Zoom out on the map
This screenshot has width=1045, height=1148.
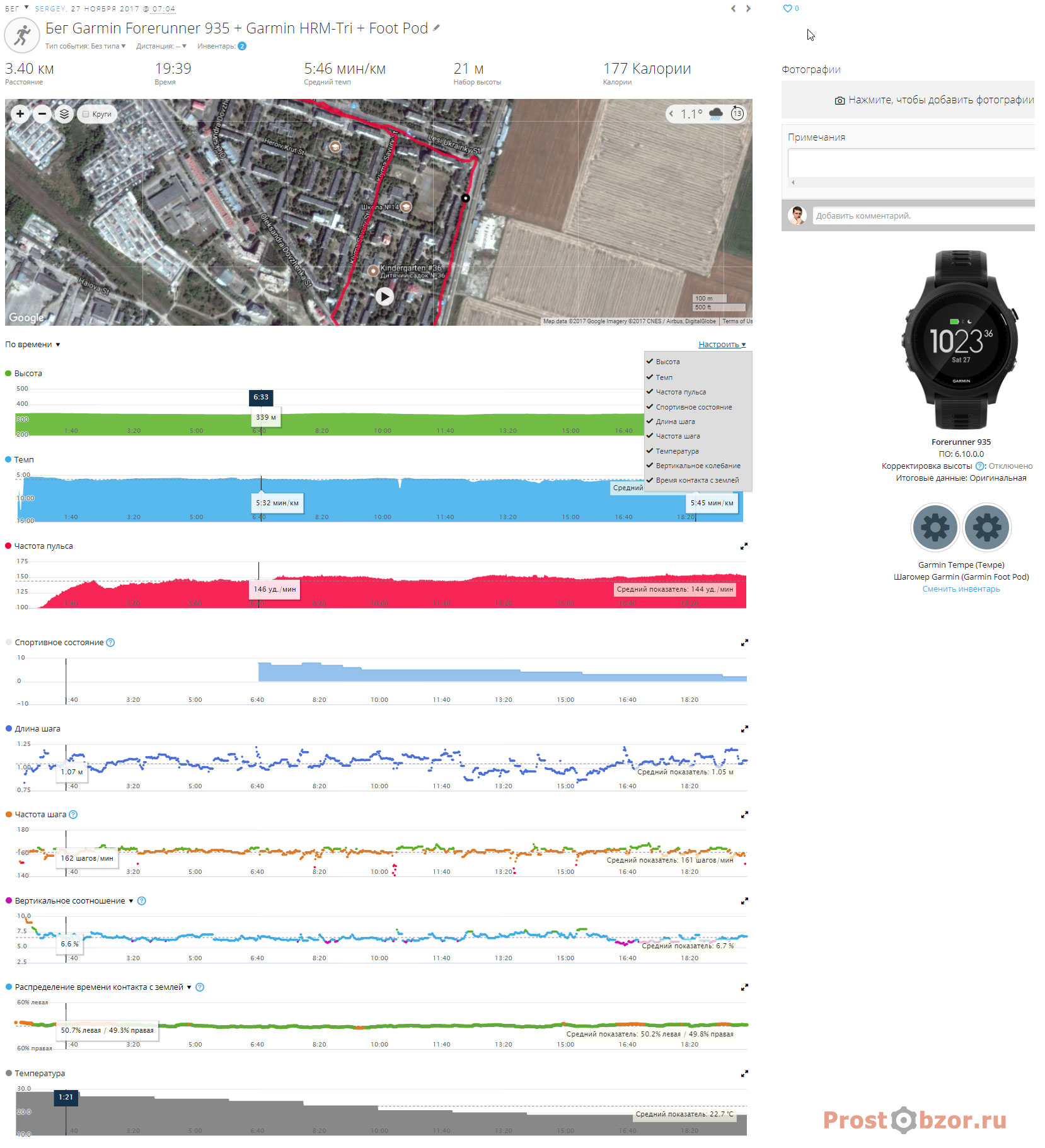42,114
